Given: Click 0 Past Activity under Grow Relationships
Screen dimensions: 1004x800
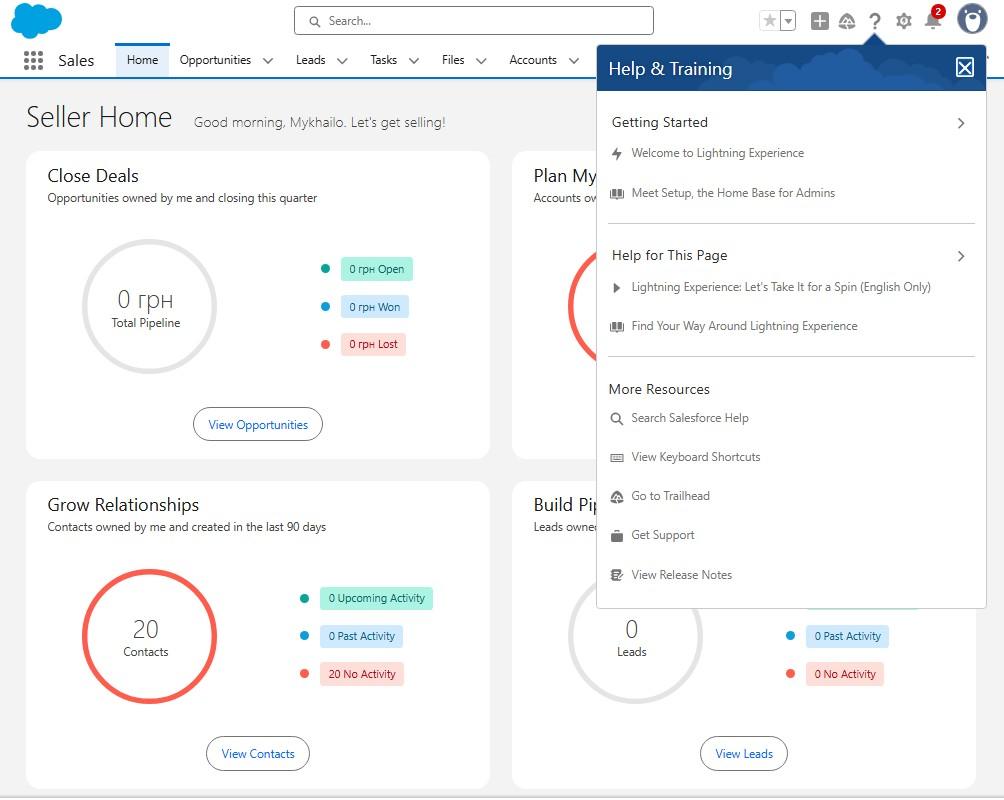Looking at the screenshot, I should (x=362, y=637).
